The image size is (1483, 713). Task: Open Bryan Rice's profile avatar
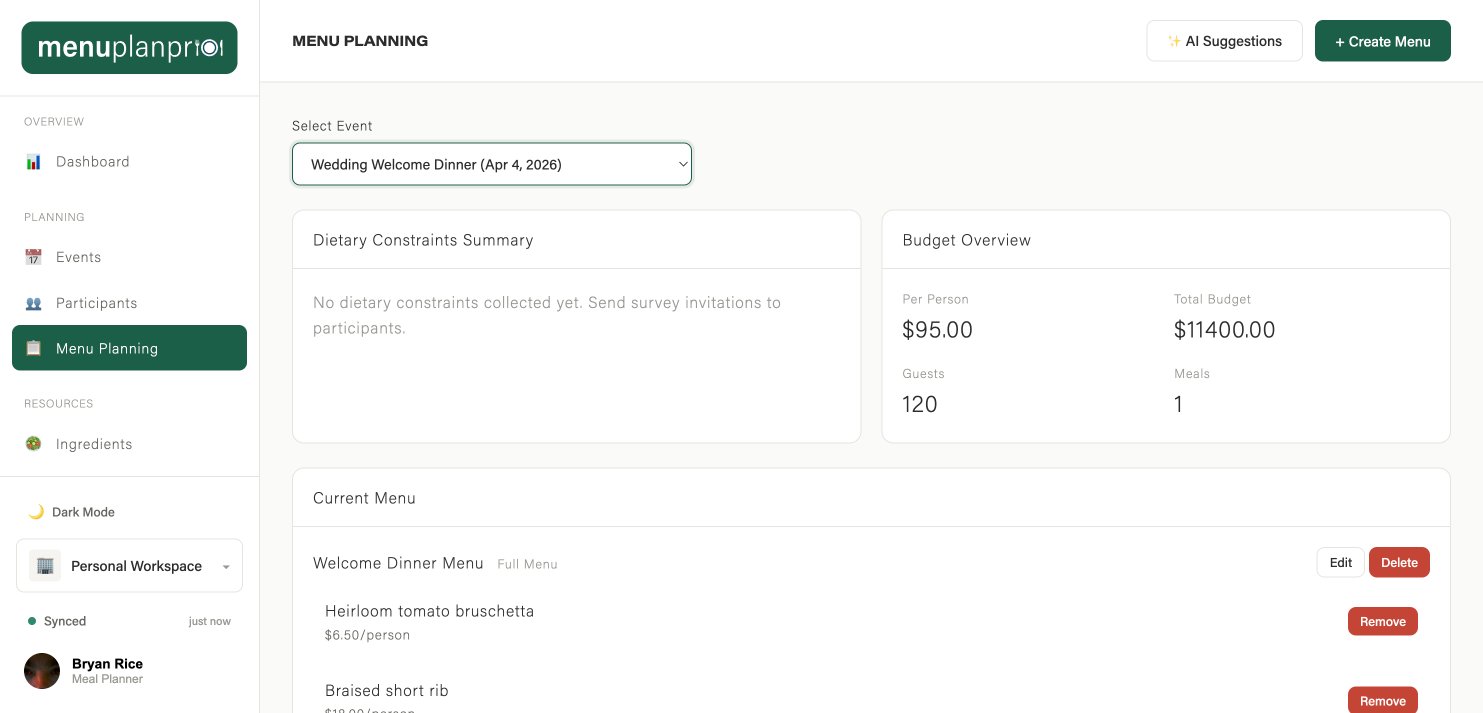click(42, 670)
